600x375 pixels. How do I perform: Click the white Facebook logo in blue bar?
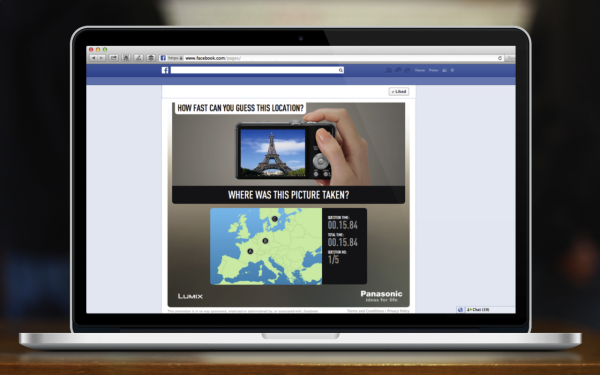coord(165,70)
